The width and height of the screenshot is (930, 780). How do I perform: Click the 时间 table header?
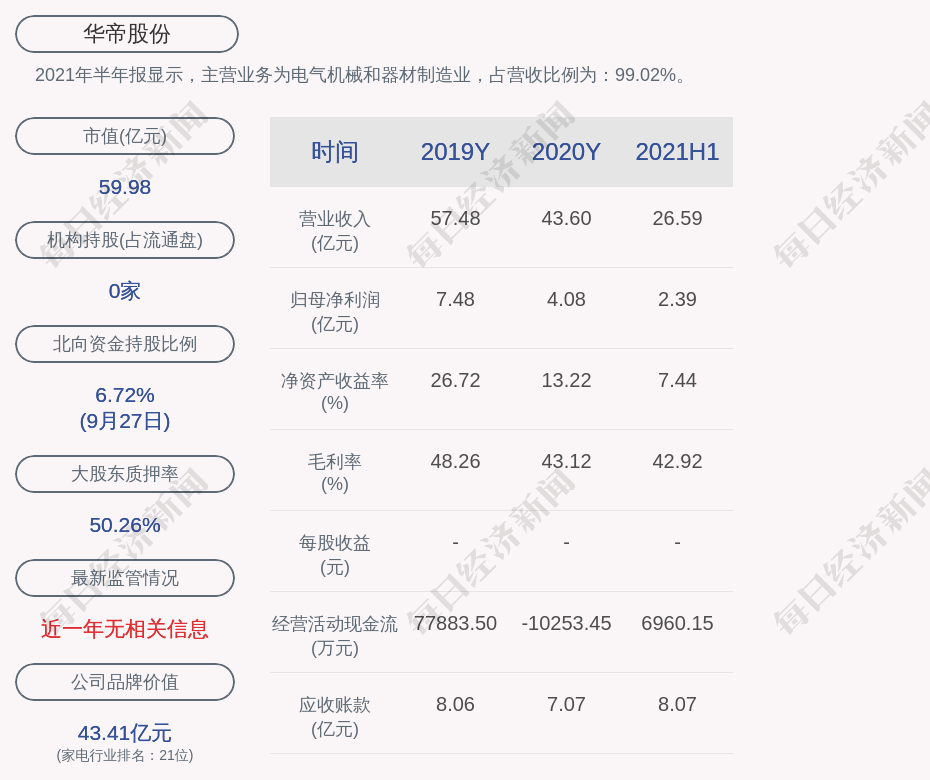click(x=334, y=152)
